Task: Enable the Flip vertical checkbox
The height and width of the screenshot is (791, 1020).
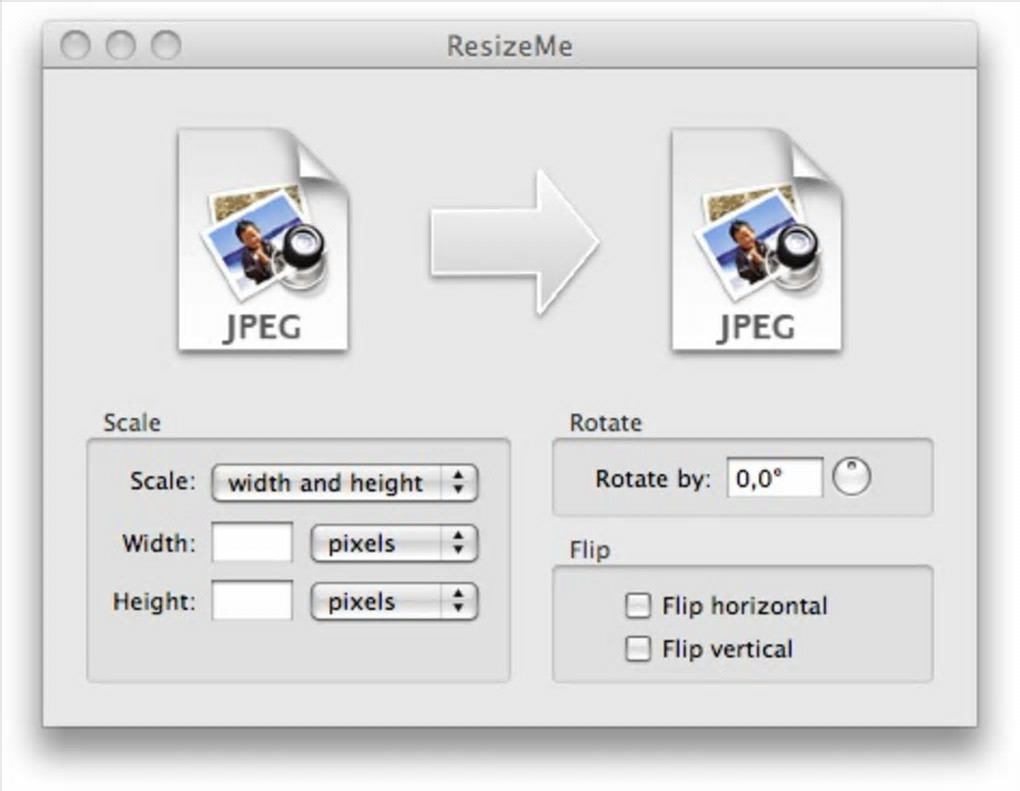Action: 637,649
